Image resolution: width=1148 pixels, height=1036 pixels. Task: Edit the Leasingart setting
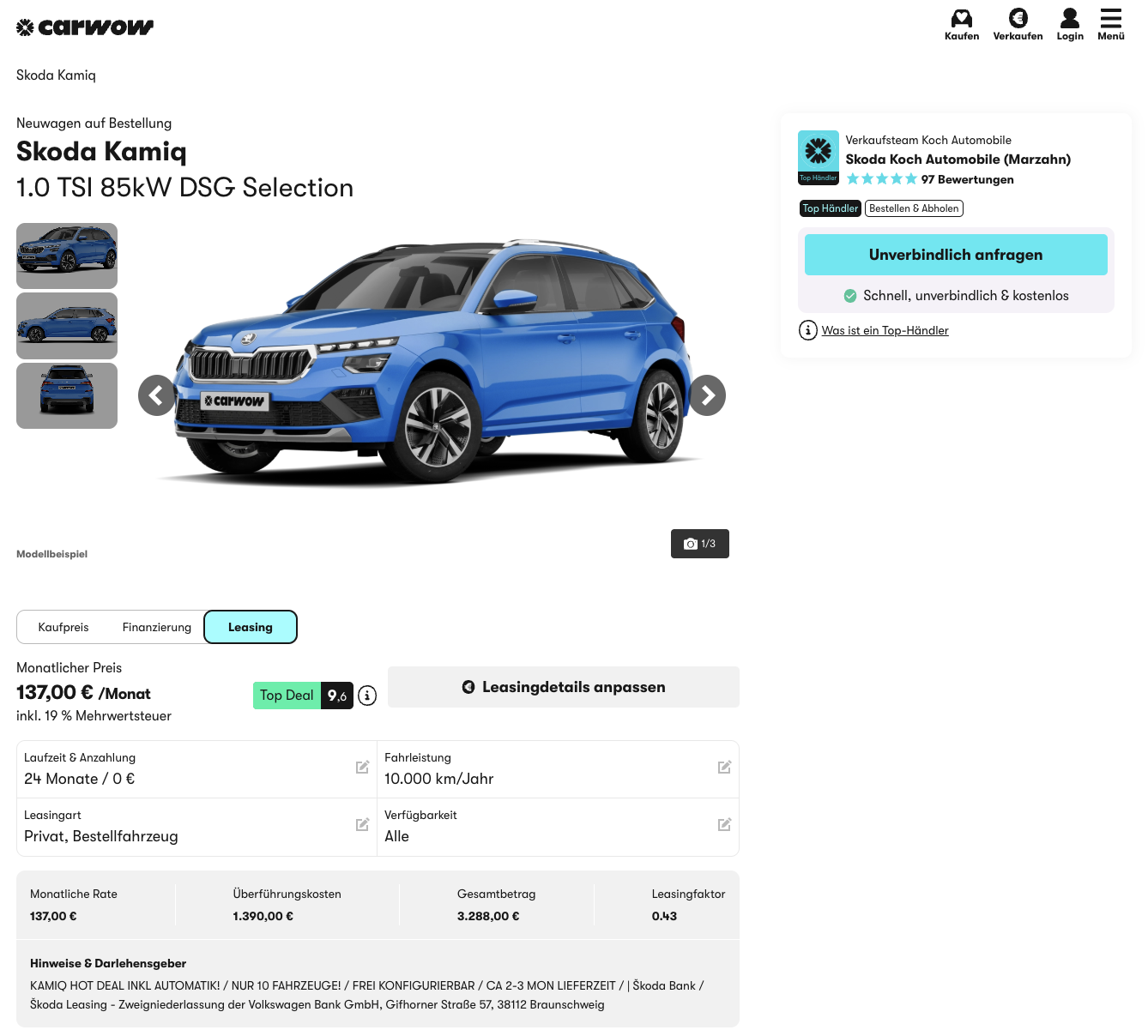tap(362, 824)
